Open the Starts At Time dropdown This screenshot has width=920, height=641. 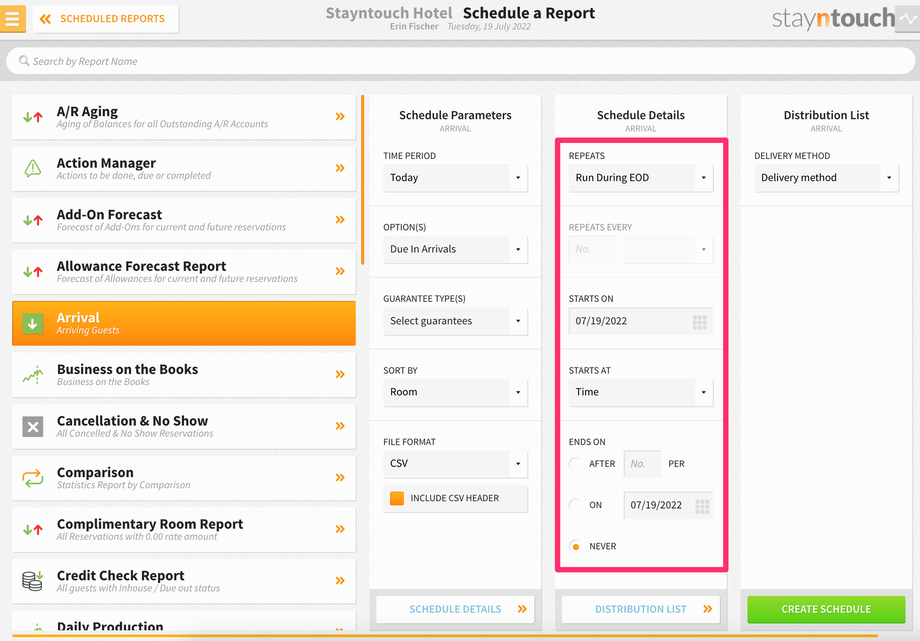point(641,392)
